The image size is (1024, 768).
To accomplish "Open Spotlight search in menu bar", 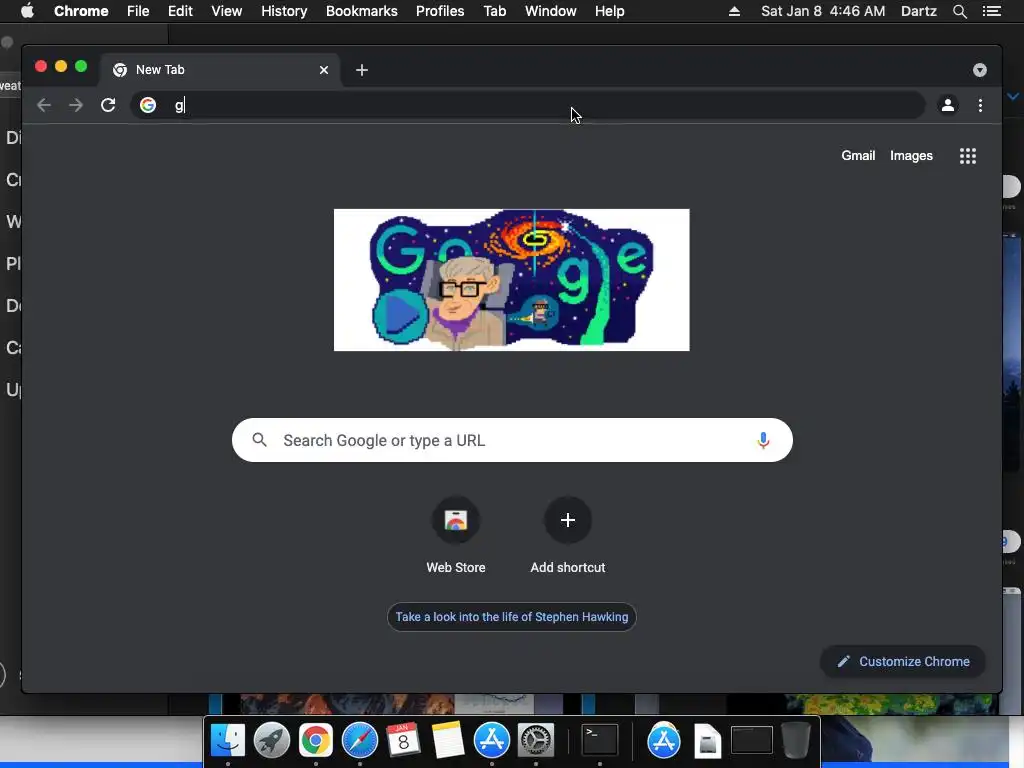I will pos(959,11).
